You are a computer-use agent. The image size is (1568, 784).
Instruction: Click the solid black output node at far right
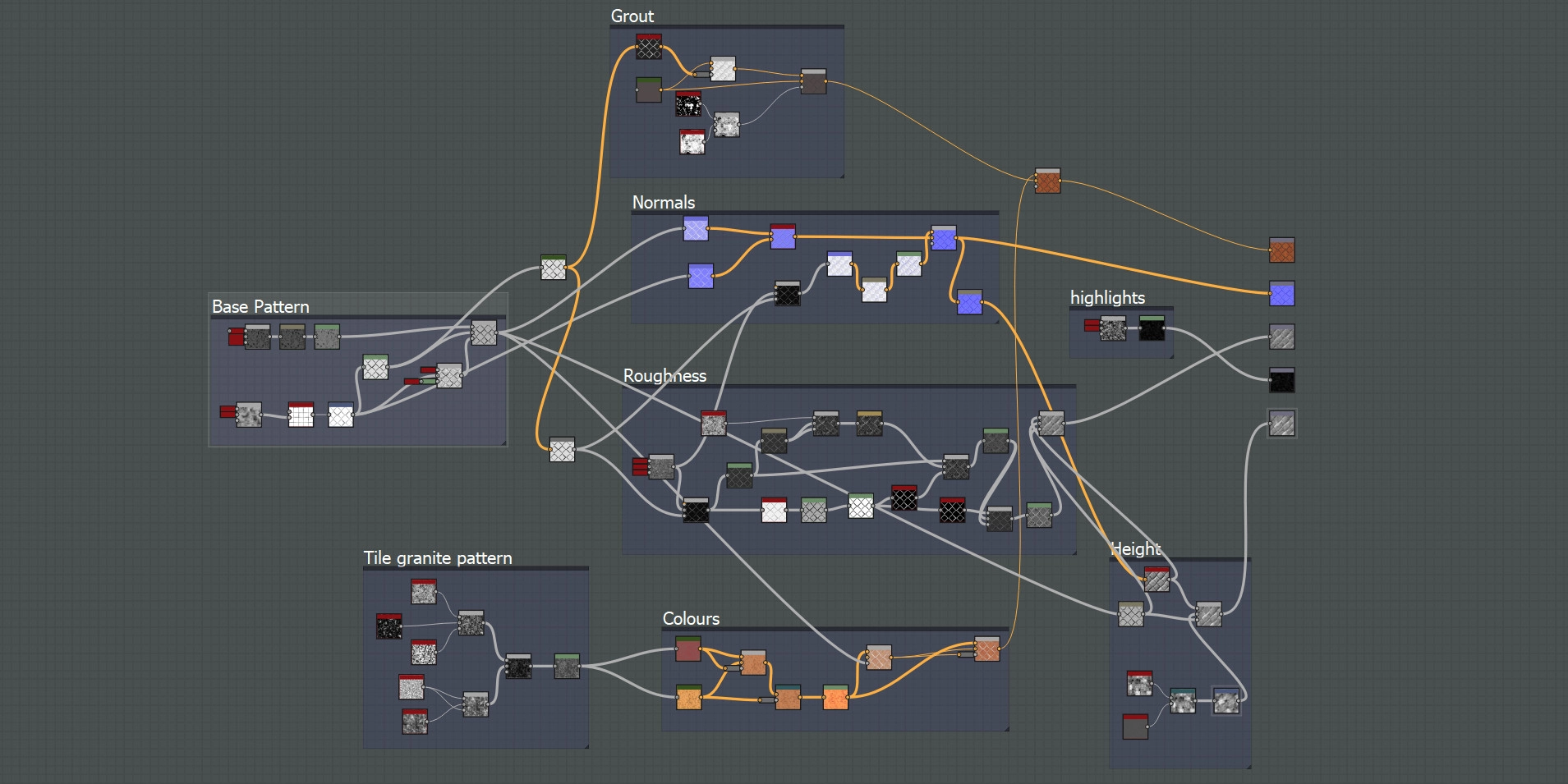tap(1281, 380)
